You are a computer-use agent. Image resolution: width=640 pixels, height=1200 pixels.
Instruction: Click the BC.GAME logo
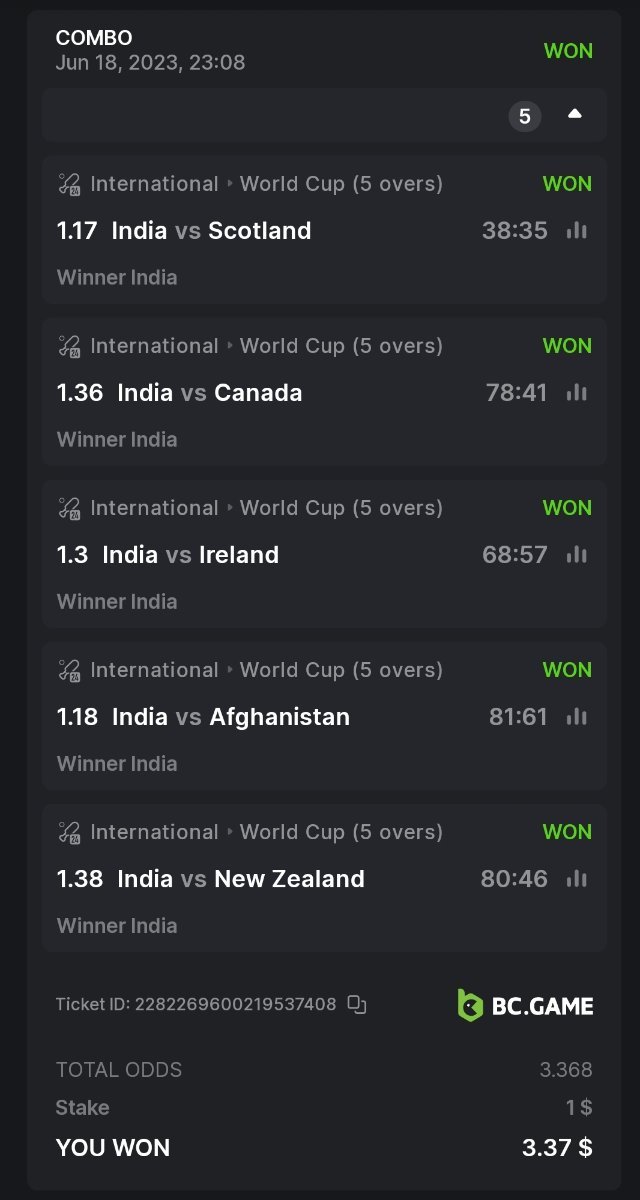coord(525,1005)
